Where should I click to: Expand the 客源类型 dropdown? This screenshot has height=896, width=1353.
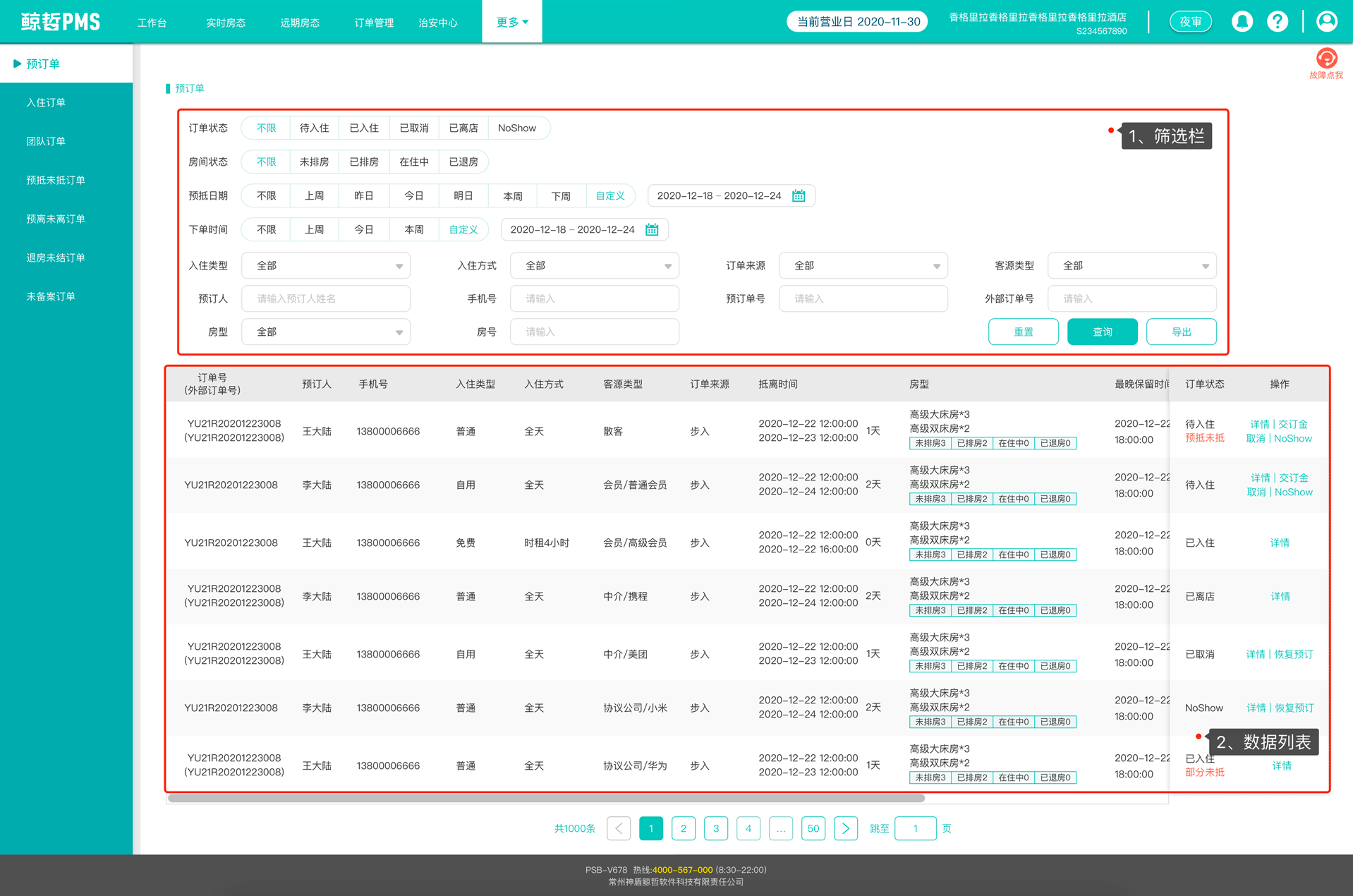[1132, 265]
